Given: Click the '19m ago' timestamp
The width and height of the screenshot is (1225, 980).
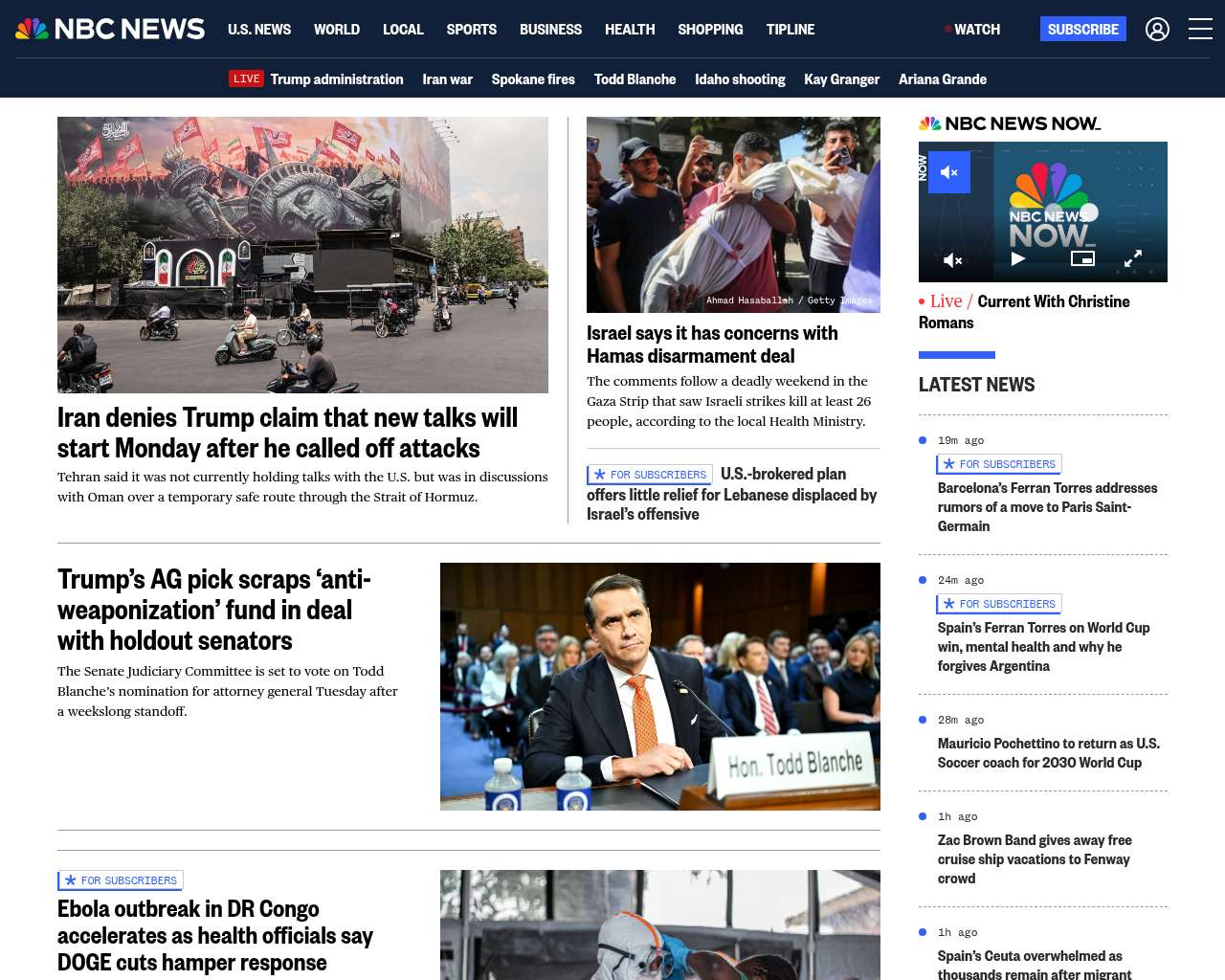Looking at the screenshot, I should [x=961, y=440].
